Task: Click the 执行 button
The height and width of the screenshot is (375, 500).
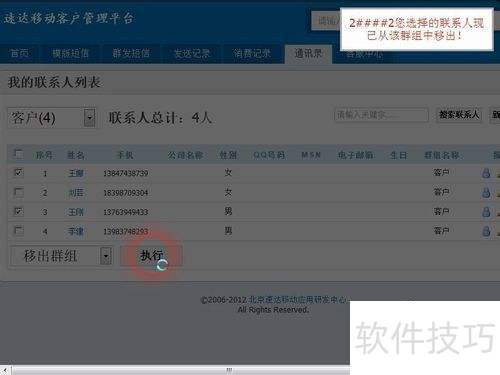Action: pyautogui.click(x=151, y=256)
